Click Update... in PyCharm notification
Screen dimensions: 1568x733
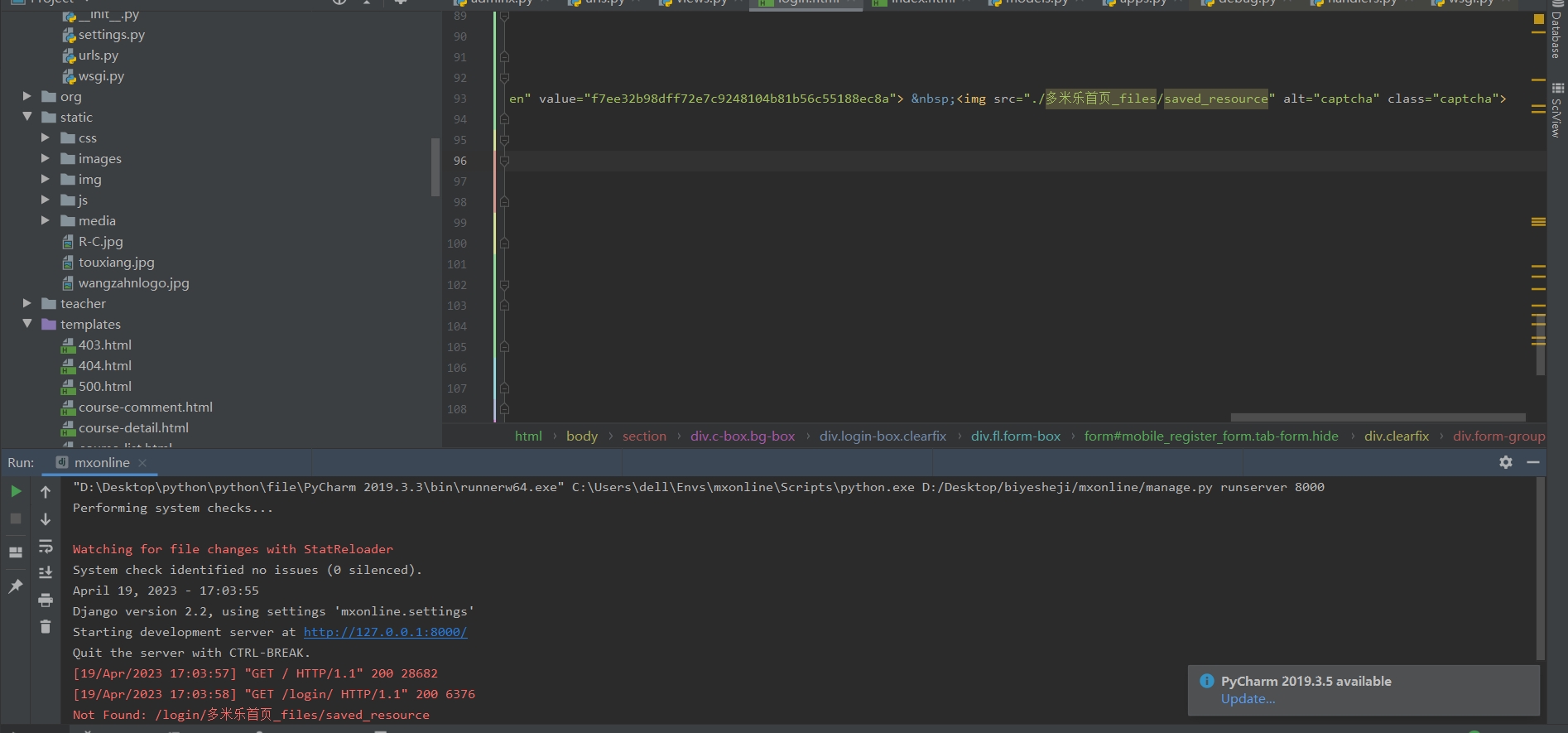pos(1248,699)
